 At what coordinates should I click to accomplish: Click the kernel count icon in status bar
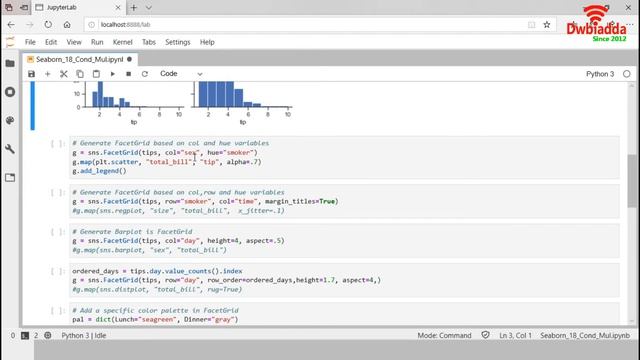(48, 336)
